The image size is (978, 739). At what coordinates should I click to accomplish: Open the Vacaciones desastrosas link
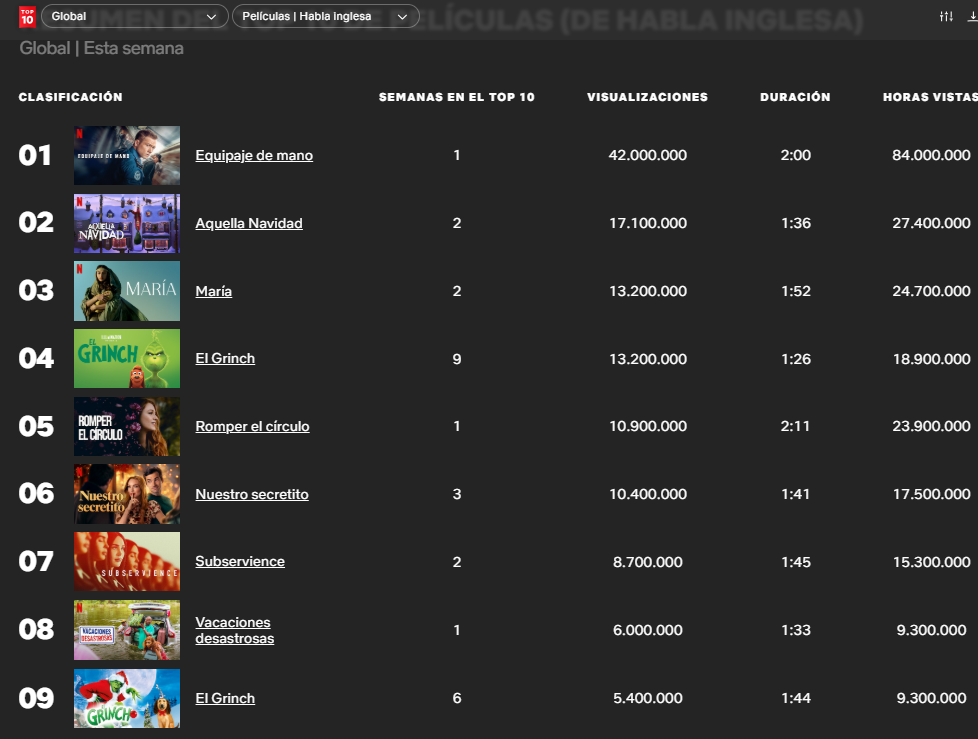click(x=235, y=630)
